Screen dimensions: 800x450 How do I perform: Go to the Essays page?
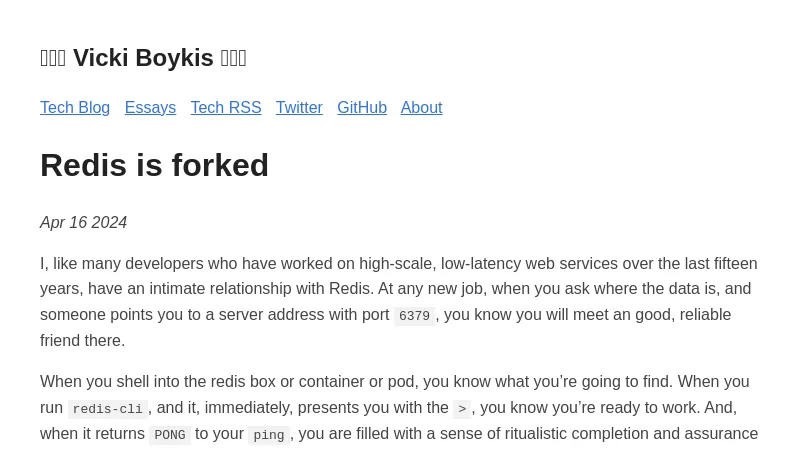[150, 108]
